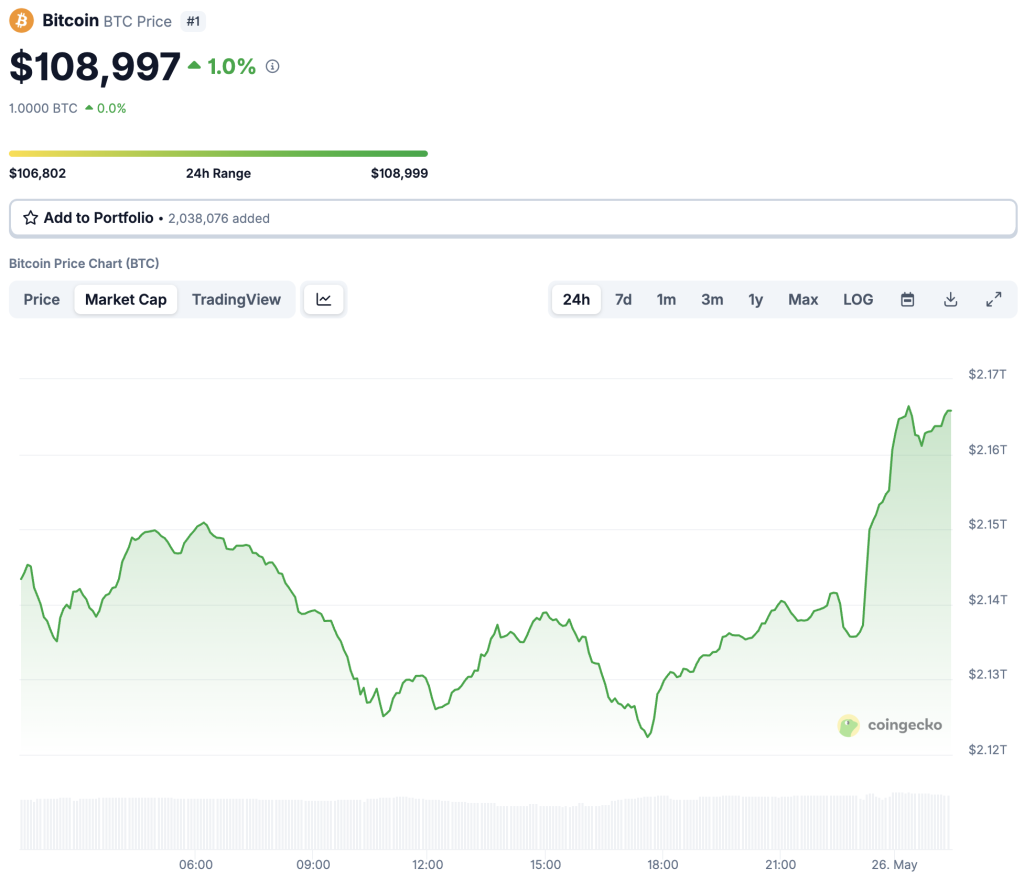
Task: Choose the 1y time range
Action: click(756, 299)
